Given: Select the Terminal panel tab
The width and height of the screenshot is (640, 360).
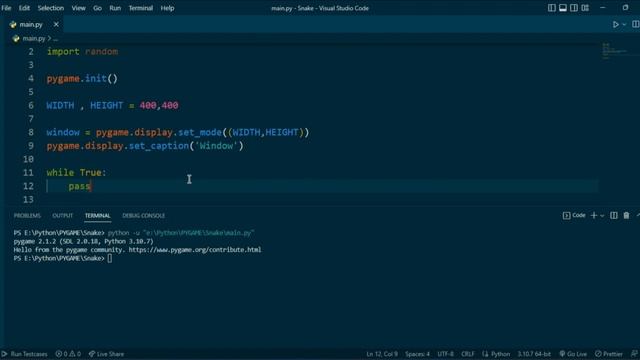Looking at the screenshot, I should tap(98, 216).
